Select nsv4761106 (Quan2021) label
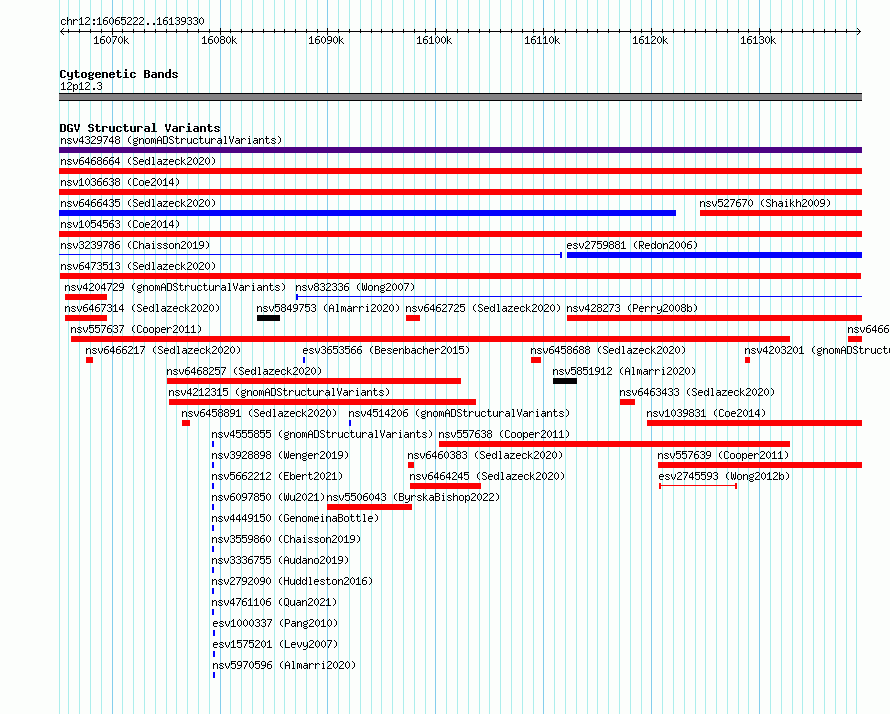This screenshot has width=890, height=714. pos(274,602)
